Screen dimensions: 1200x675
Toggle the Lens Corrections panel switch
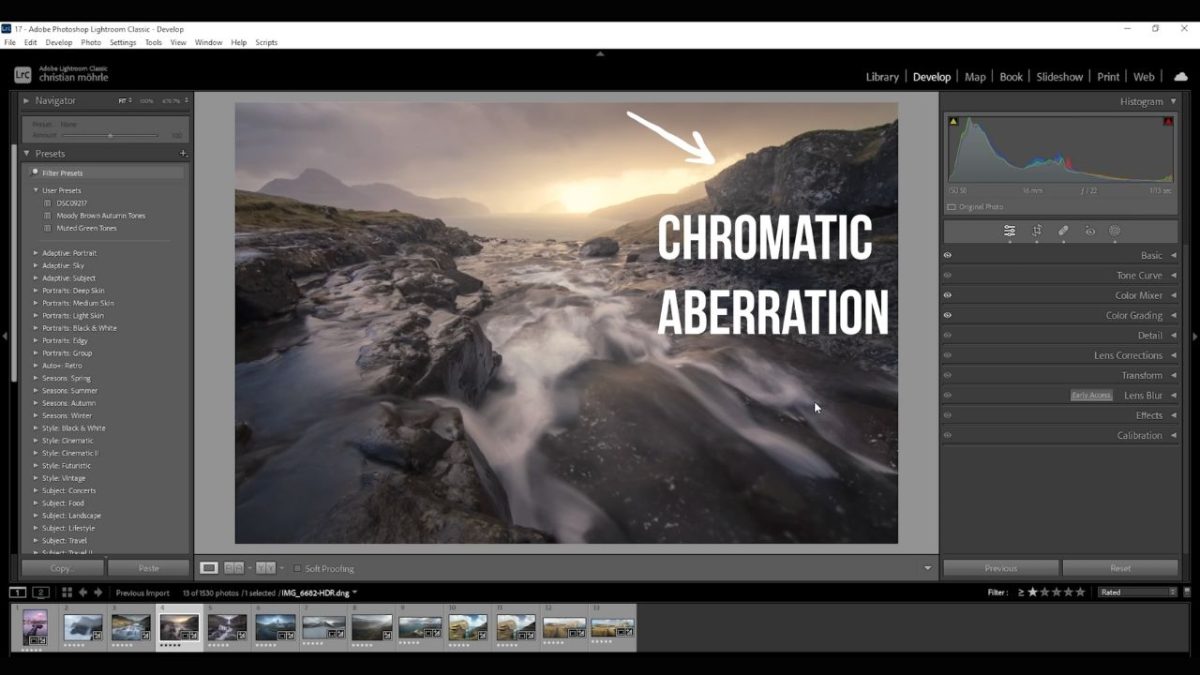947,355
